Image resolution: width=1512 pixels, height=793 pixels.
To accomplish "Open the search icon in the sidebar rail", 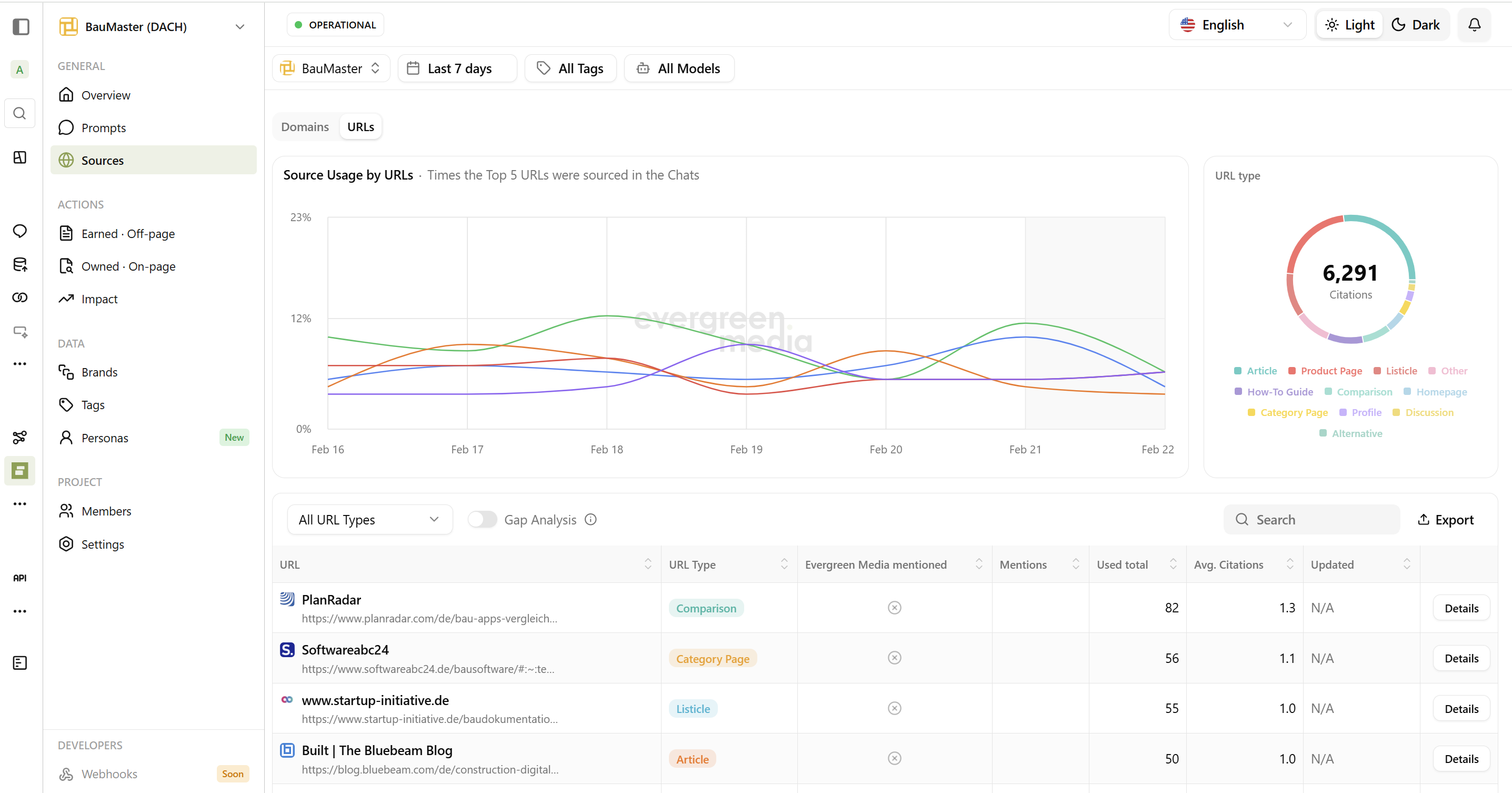I will (19, 113).
